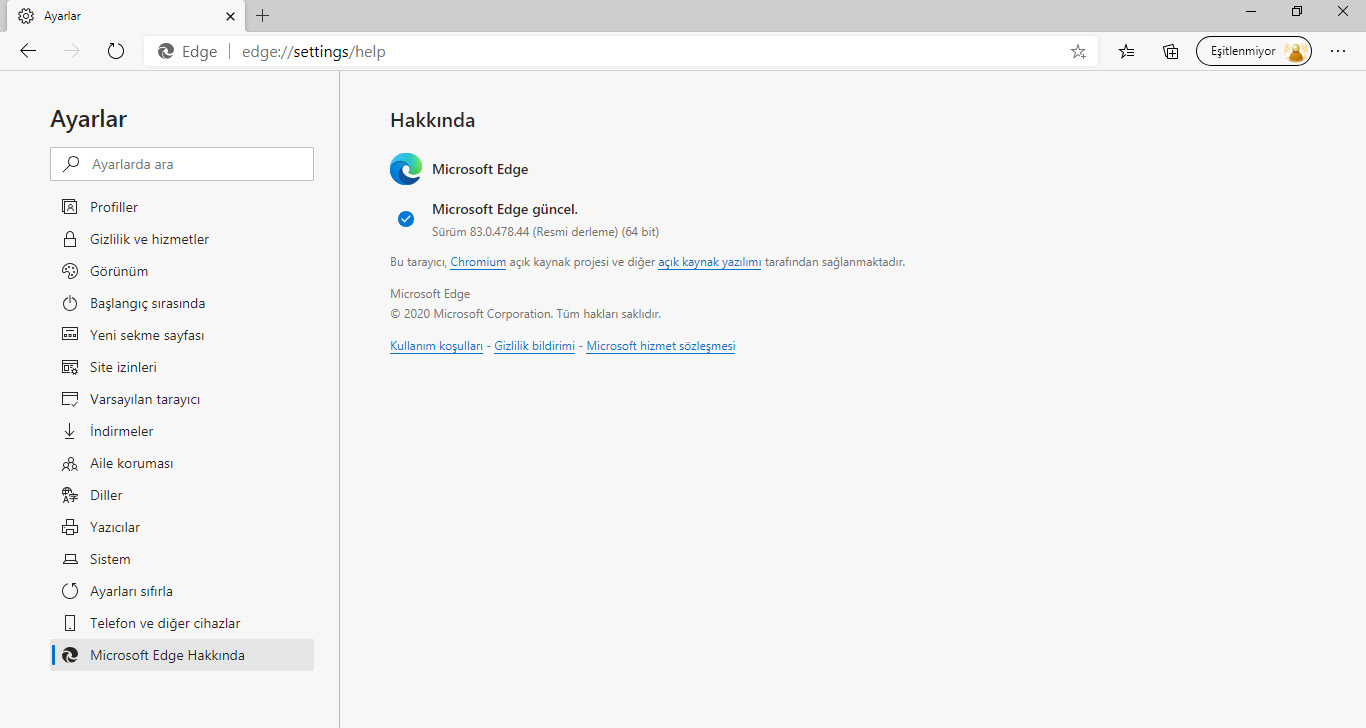Open Aile koruması section
Screen dimensions: 1366x728
click(182, 463)
